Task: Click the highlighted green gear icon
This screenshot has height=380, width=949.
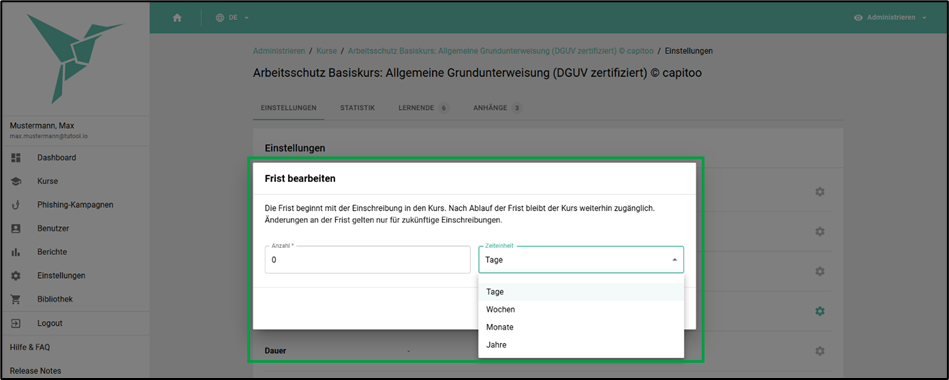Action: click(x=819, y=311)
